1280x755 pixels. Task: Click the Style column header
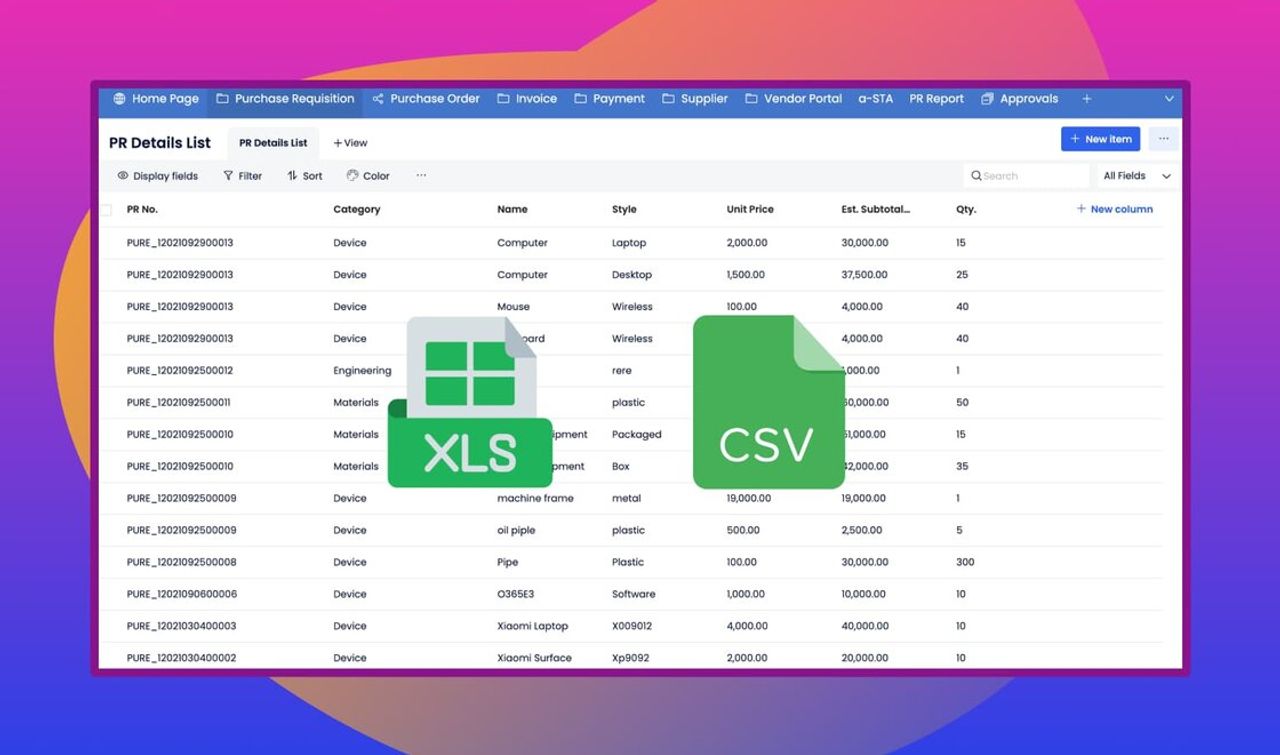coord(624,210)
